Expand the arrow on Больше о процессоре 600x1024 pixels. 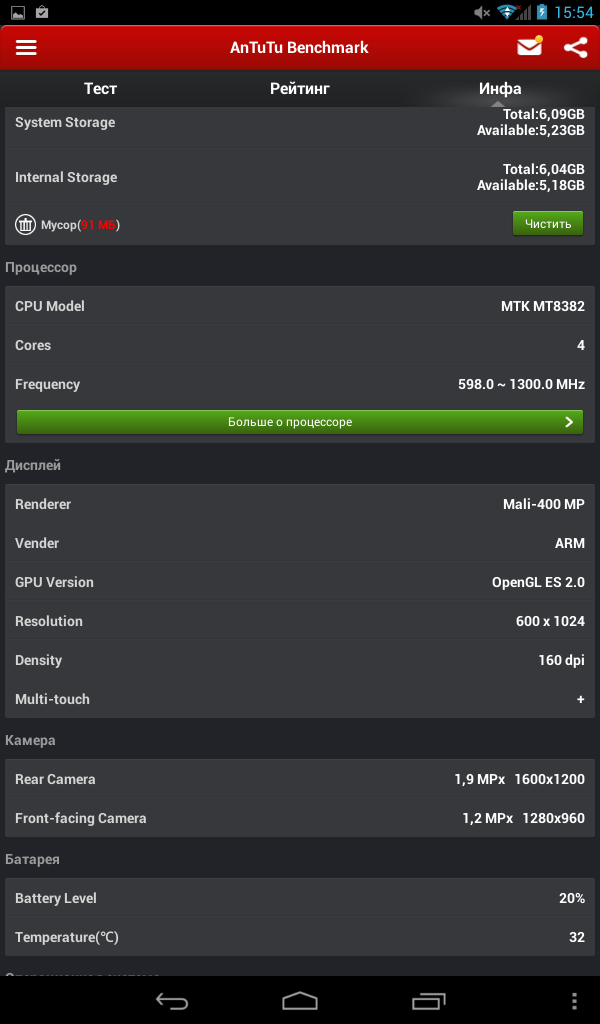point(569,422)
